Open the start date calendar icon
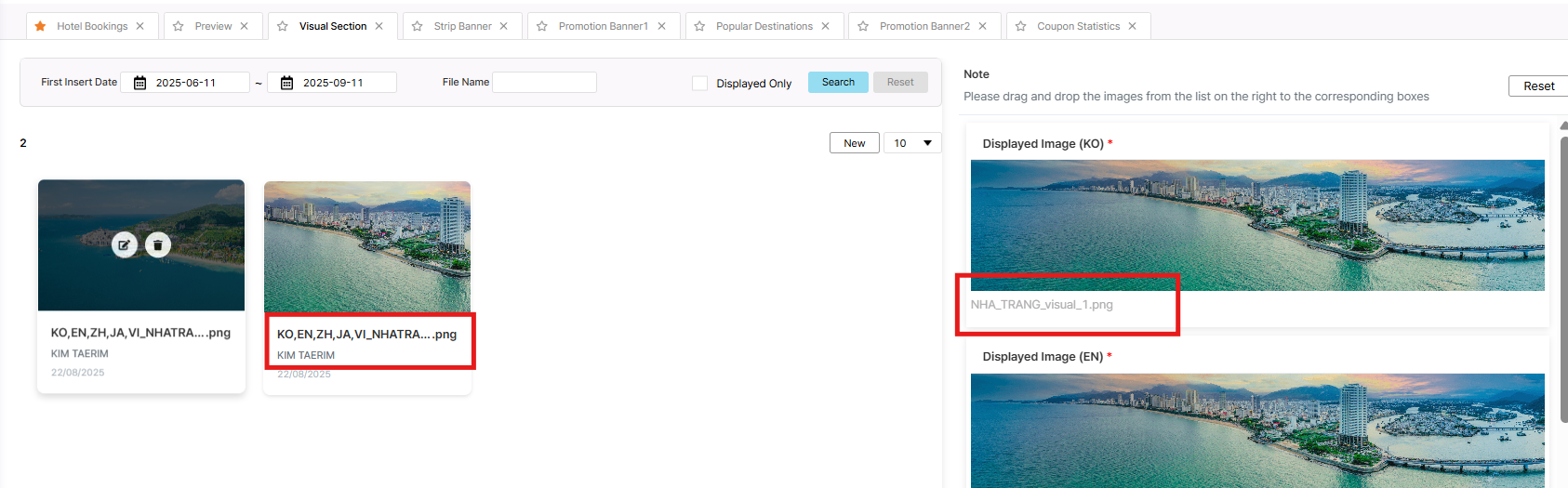The width and height of the screenshot is (1568, 488). click(140, 83)
